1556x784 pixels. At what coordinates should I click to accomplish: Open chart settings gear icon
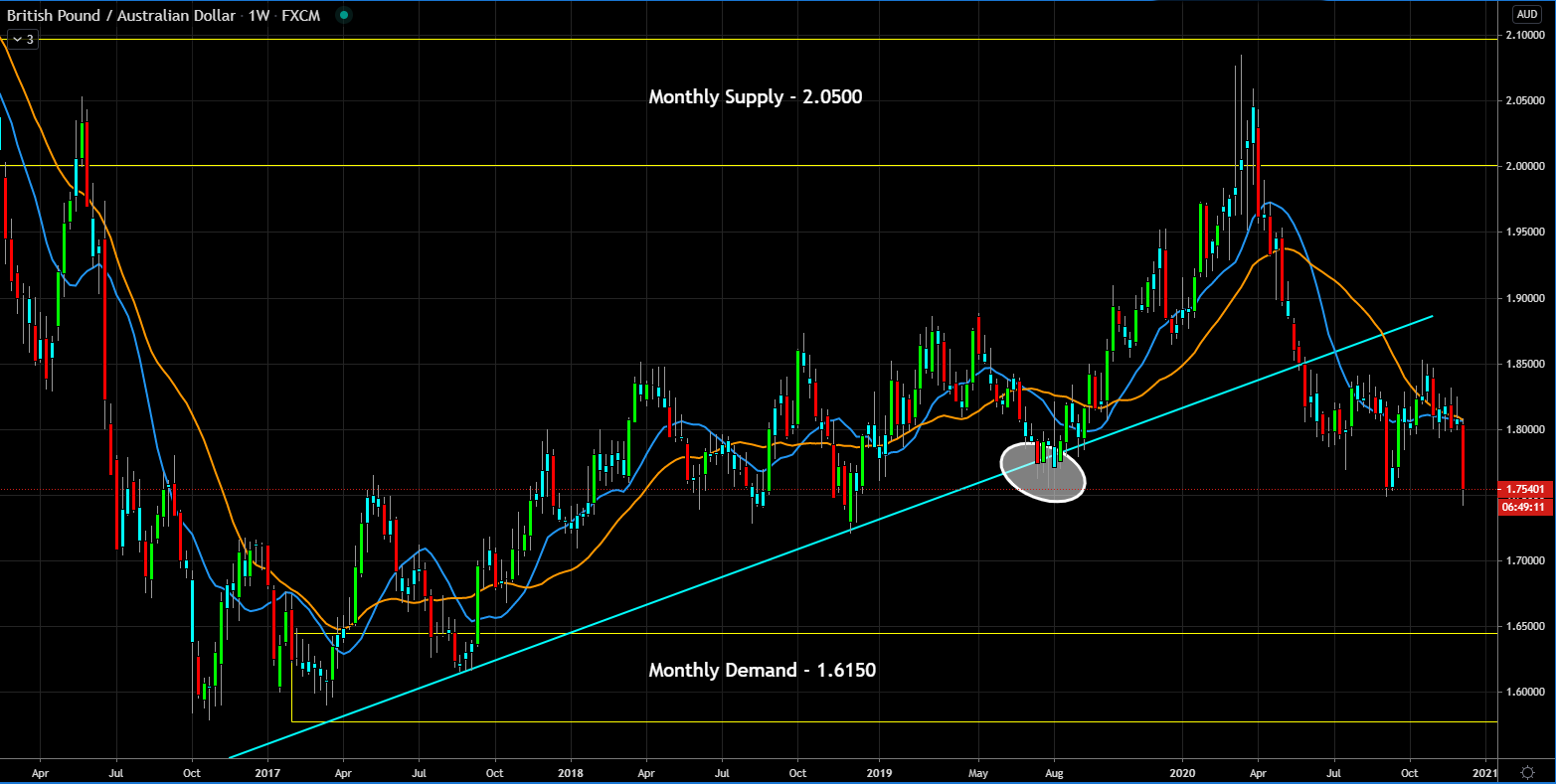point(1527,772)
